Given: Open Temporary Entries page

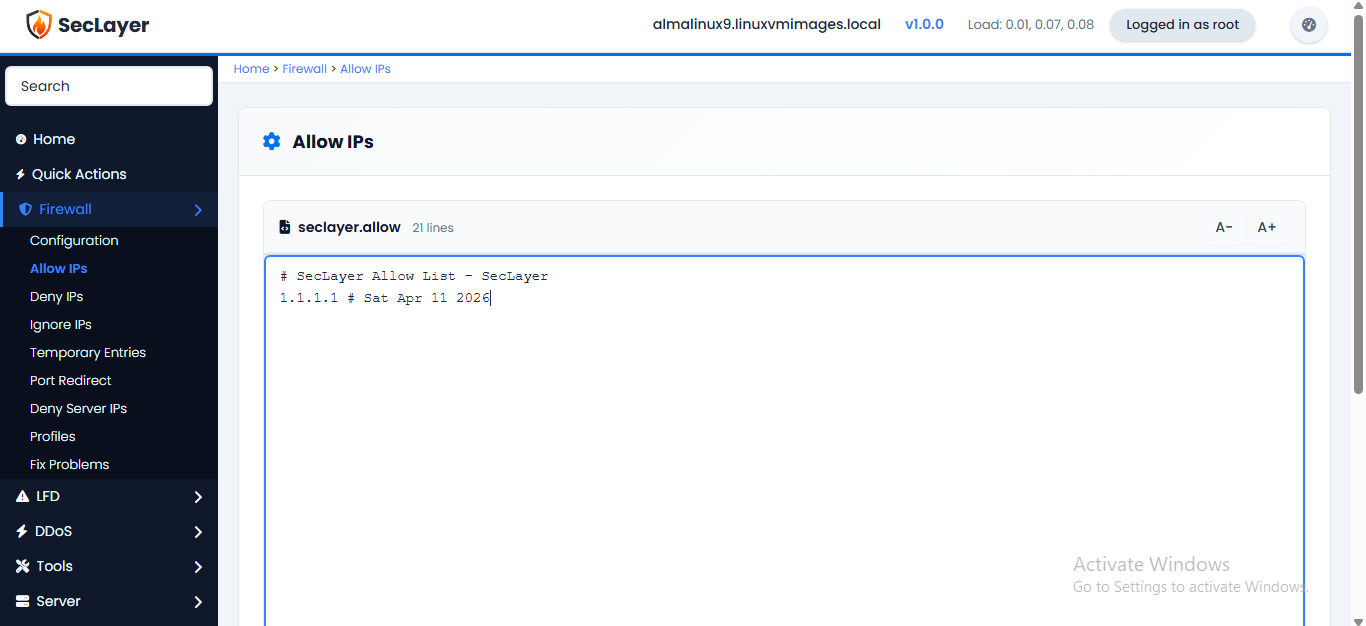Looking at the screenshot, I should (88, 352).
